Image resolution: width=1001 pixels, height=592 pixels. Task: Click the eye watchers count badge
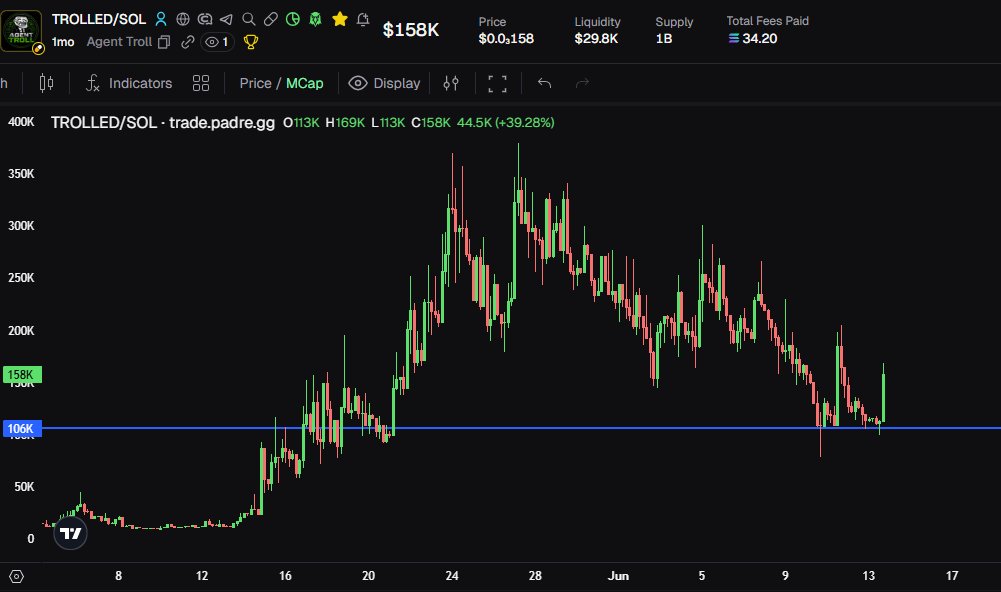[x=217, y=42]
